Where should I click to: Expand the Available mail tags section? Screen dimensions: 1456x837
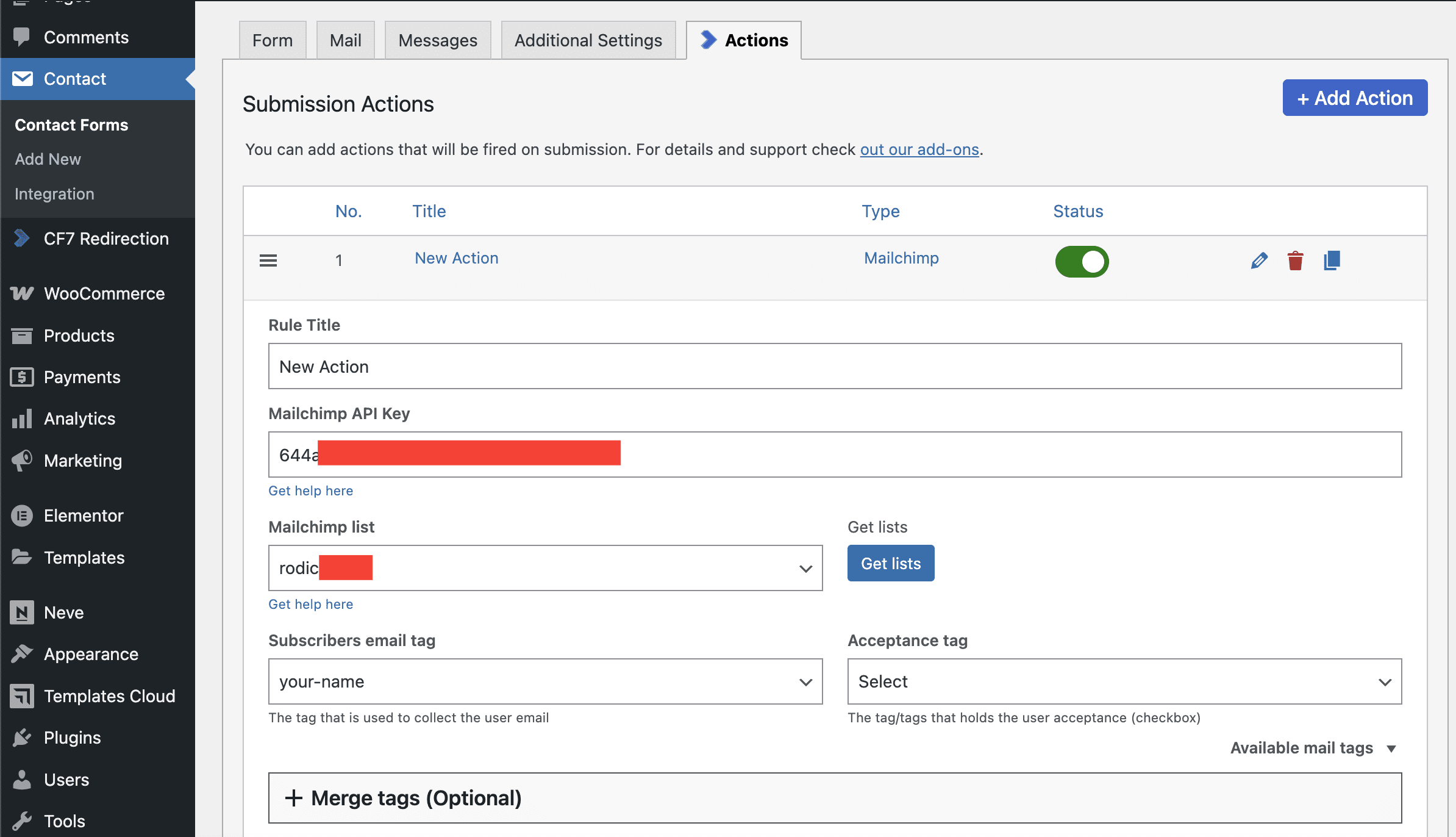click(x=1313, y=748)
